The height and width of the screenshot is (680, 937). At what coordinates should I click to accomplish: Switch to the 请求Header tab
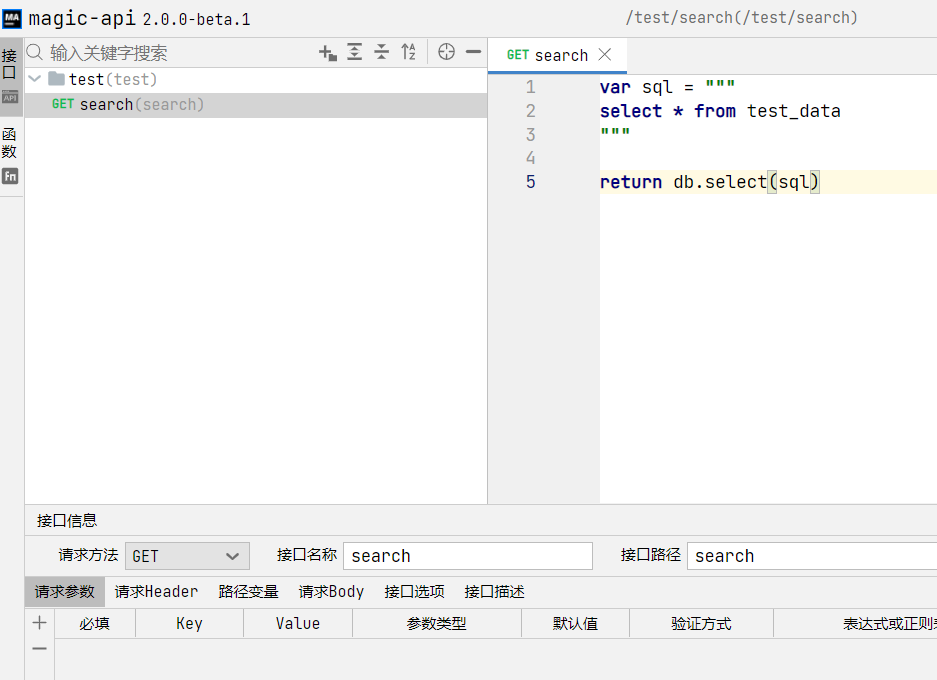pos(156,591)
